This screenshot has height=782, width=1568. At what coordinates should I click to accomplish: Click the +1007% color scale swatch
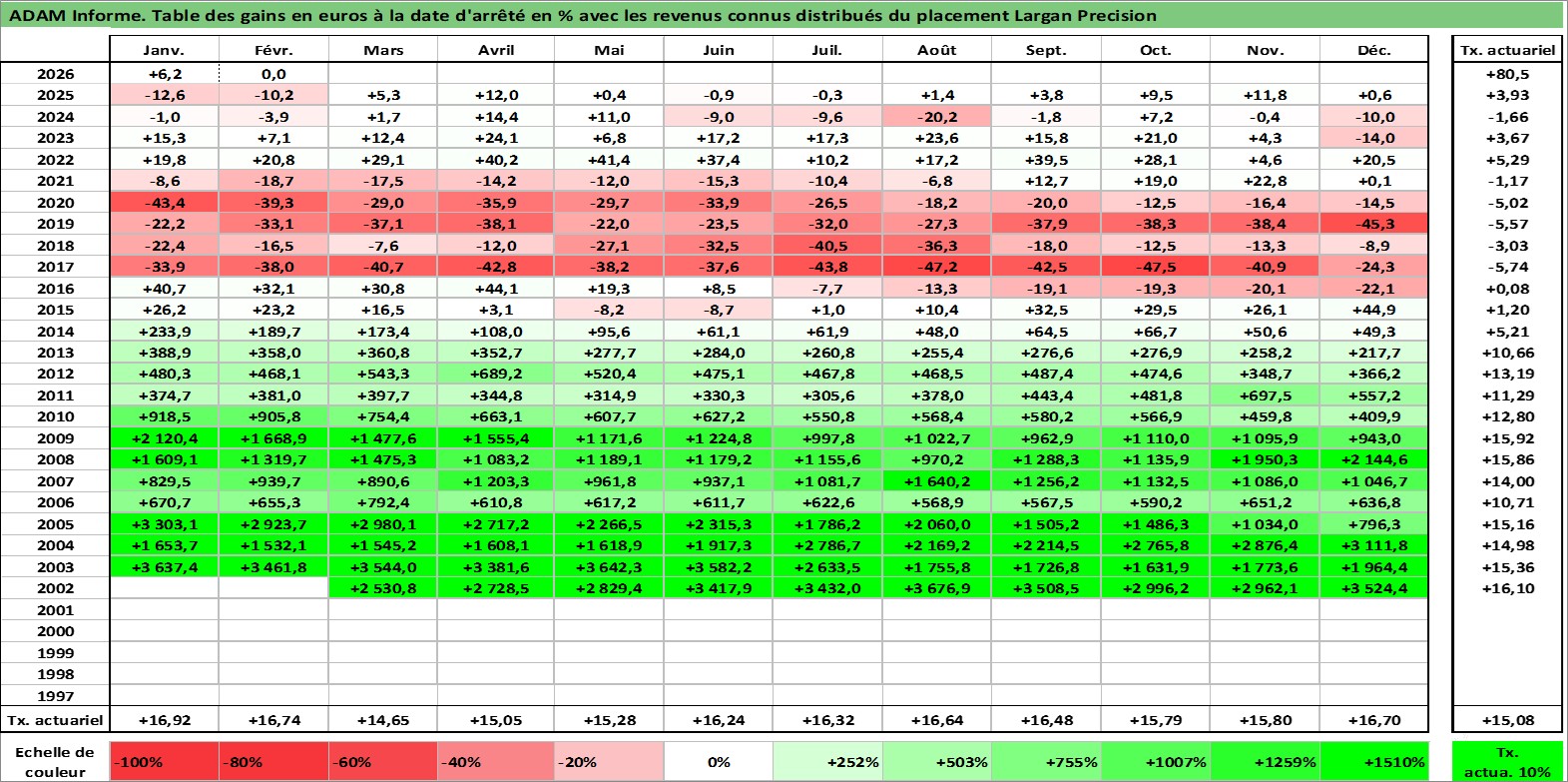coord(1156,762)
